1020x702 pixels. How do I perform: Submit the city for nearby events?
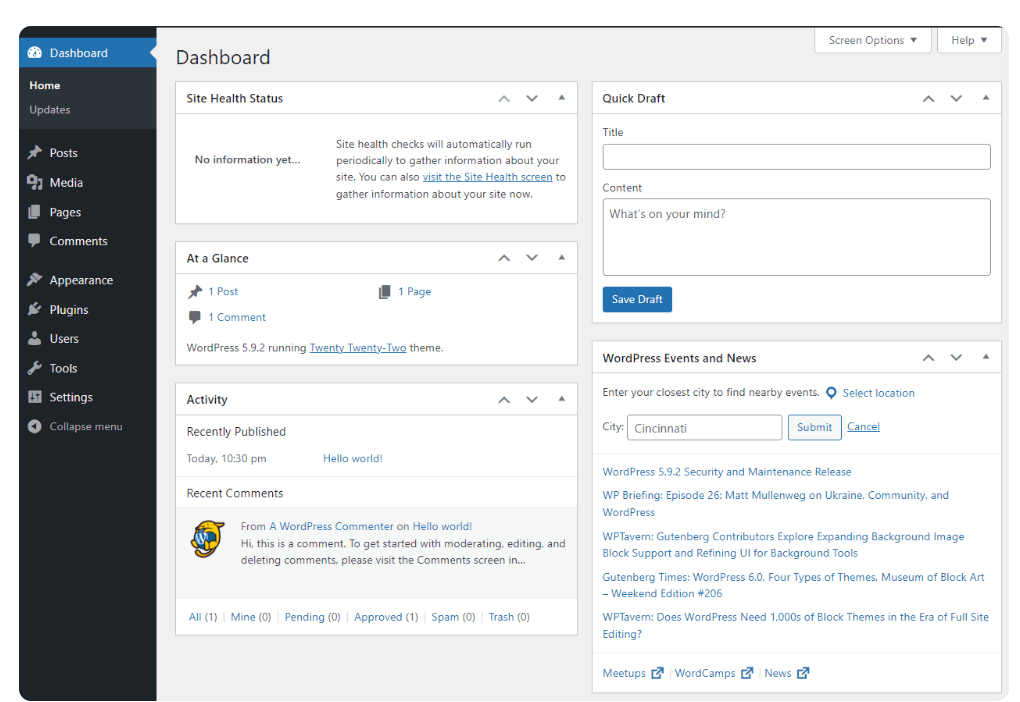coord(814,427)
